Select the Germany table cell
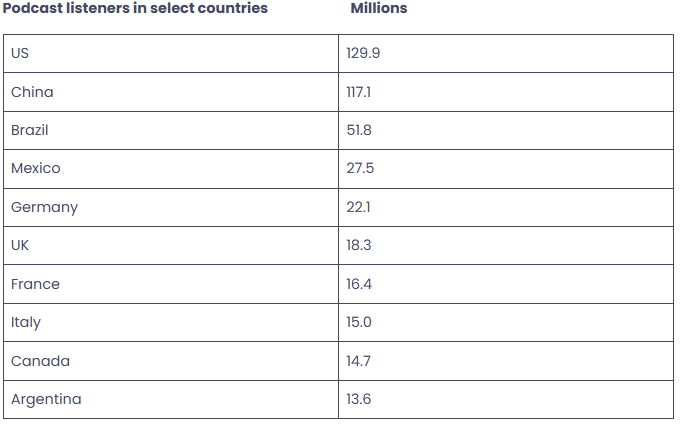The height and width of the screenshot is (427, 682). click(44, 207)
